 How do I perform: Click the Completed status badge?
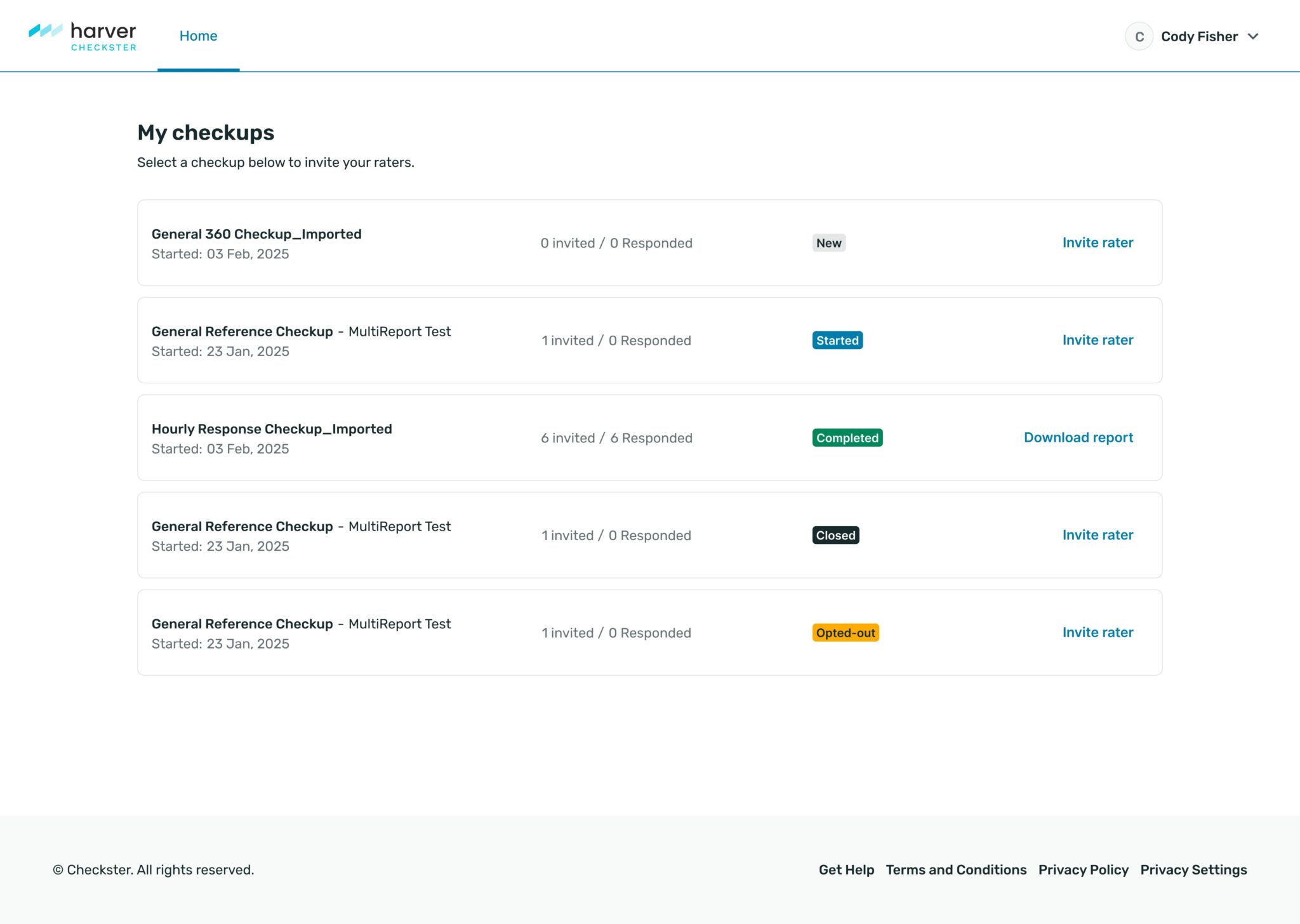[x=847, y=438]
